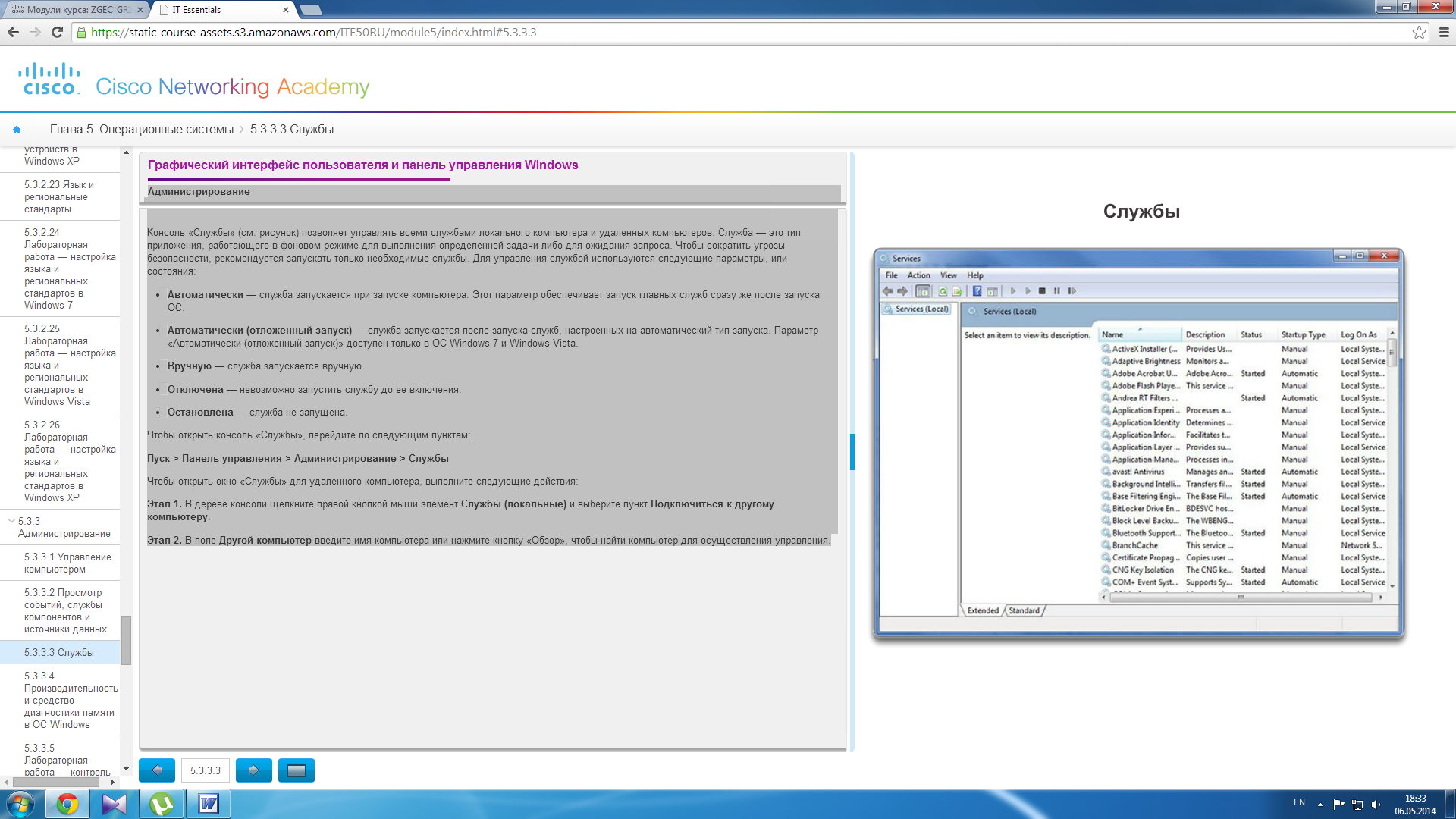The image size is (1456, 819).
Task: Click the Службы title above the image
Action: point(1141,212)
